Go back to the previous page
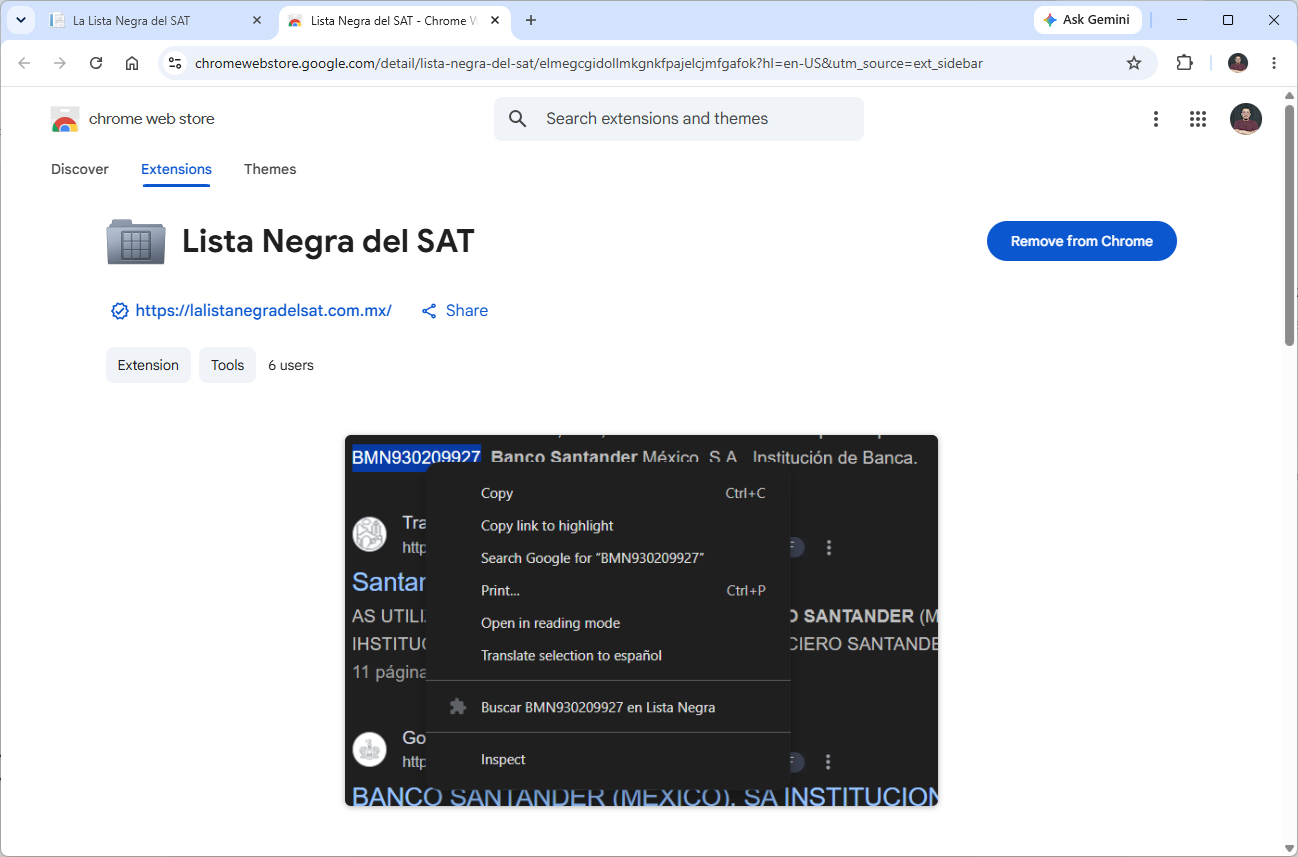Viewport: 1298px width, 857px height. [x=24, y=63]
